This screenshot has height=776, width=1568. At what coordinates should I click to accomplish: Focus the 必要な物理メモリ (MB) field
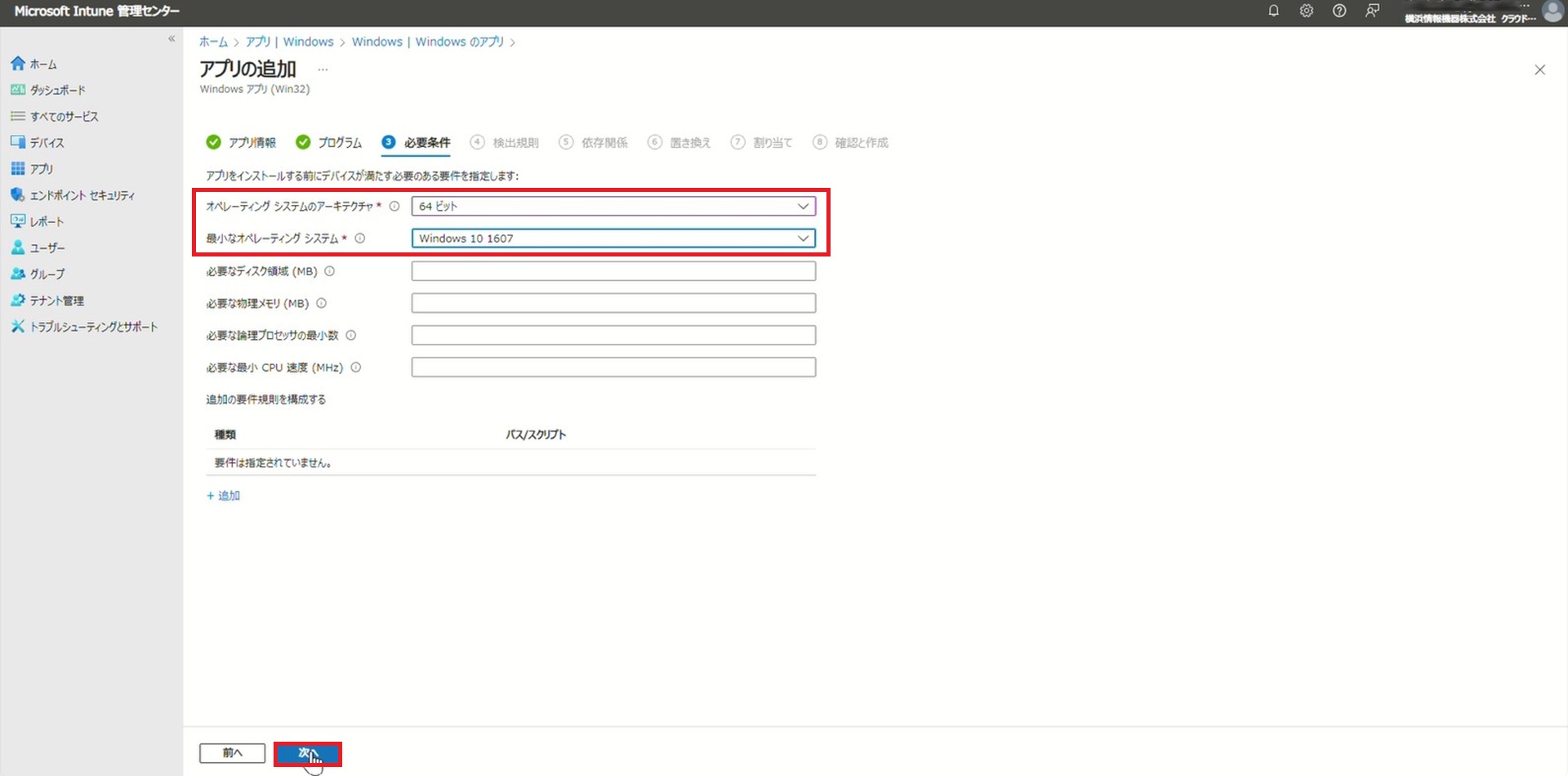pos(613,303)
